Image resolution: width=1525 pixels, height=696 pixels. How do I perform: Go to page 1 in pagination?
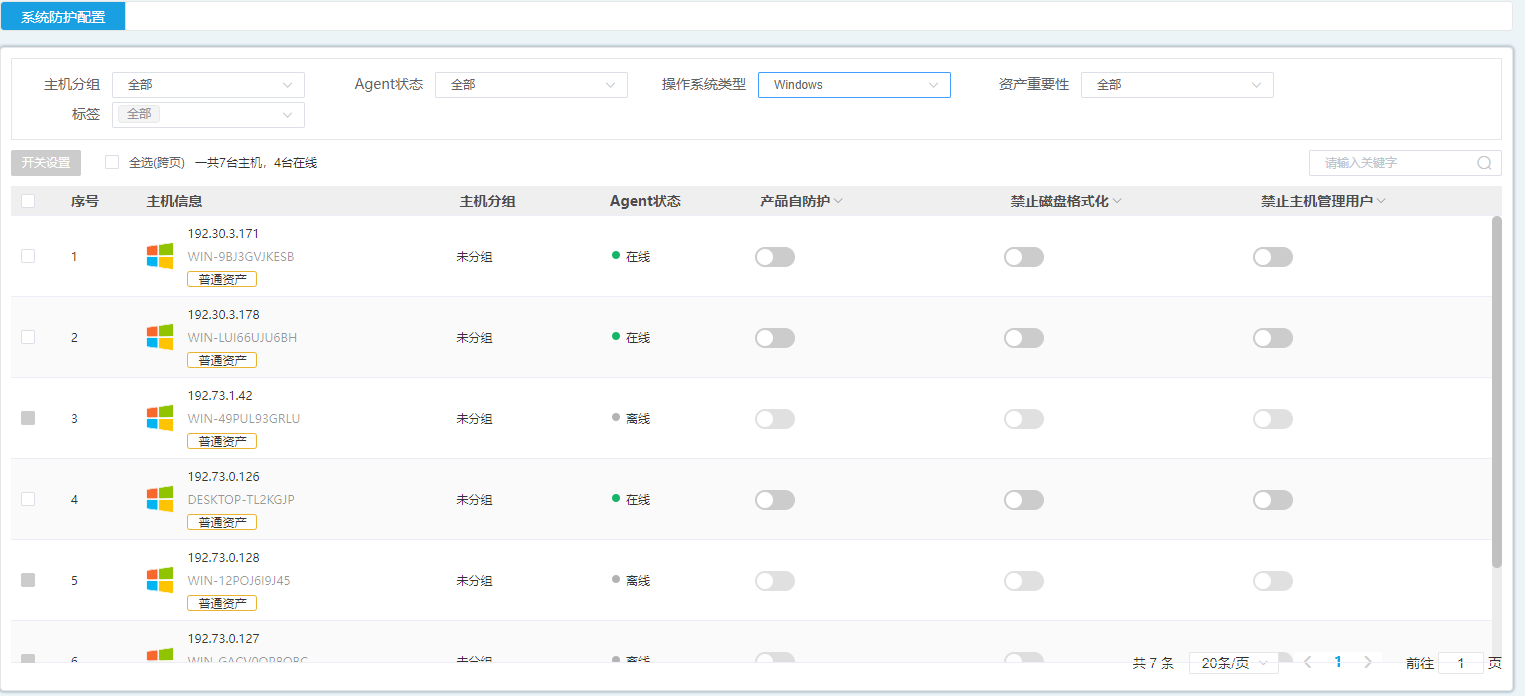point(1338,662)
